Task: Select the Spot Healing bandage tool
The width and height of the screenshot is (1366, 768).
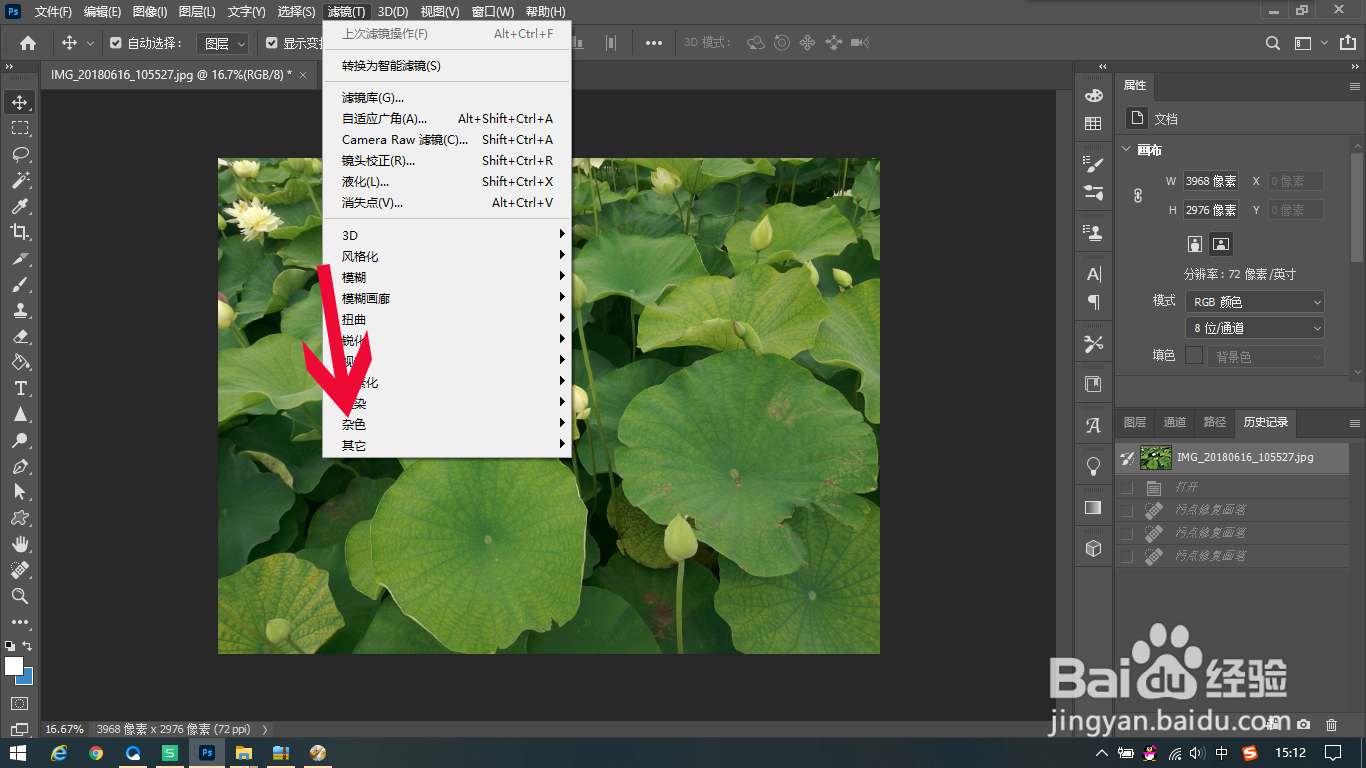Action: [x=19, y=570]
